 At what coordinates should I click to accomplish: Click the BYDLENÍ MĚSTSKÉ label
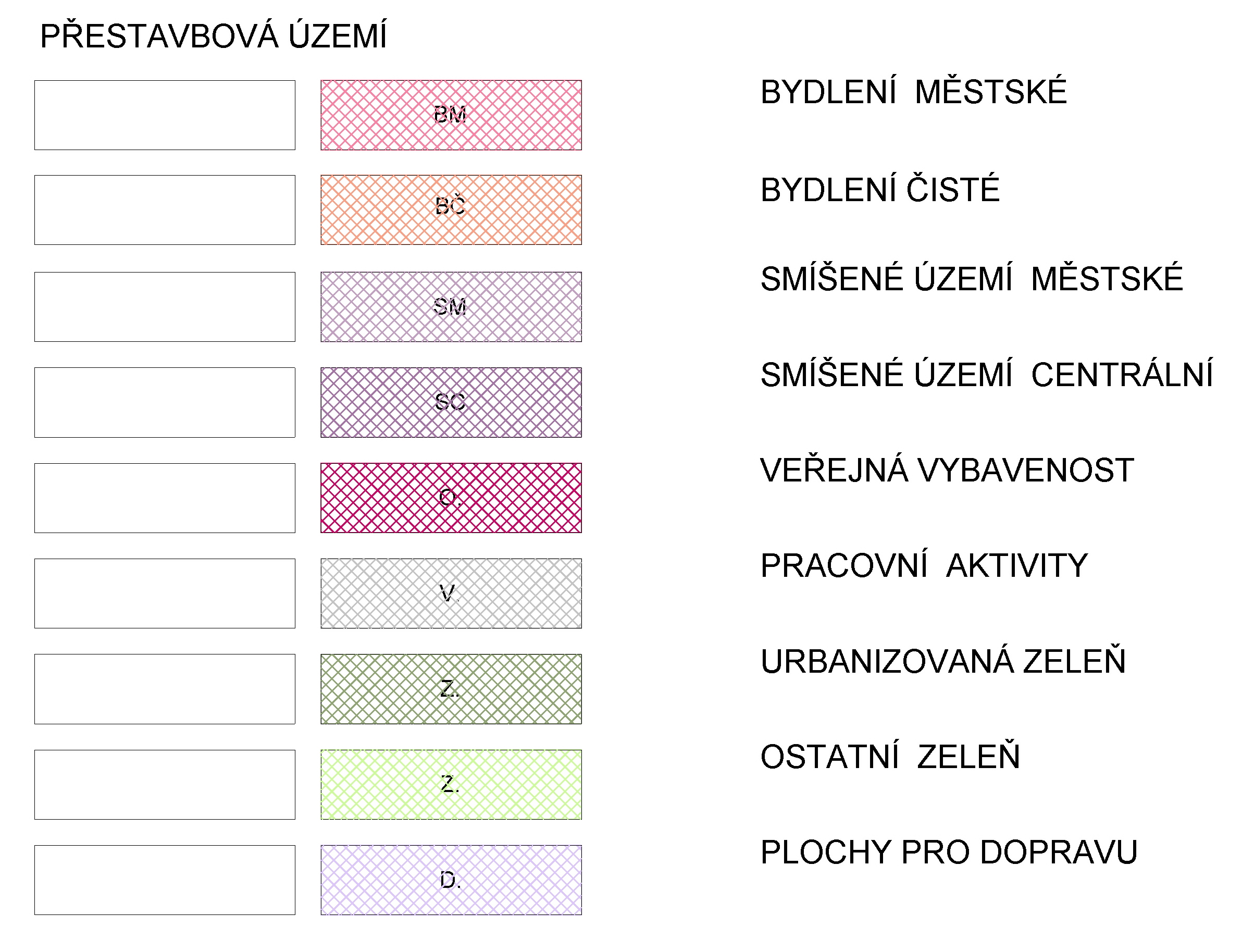(x=913, y=91)
